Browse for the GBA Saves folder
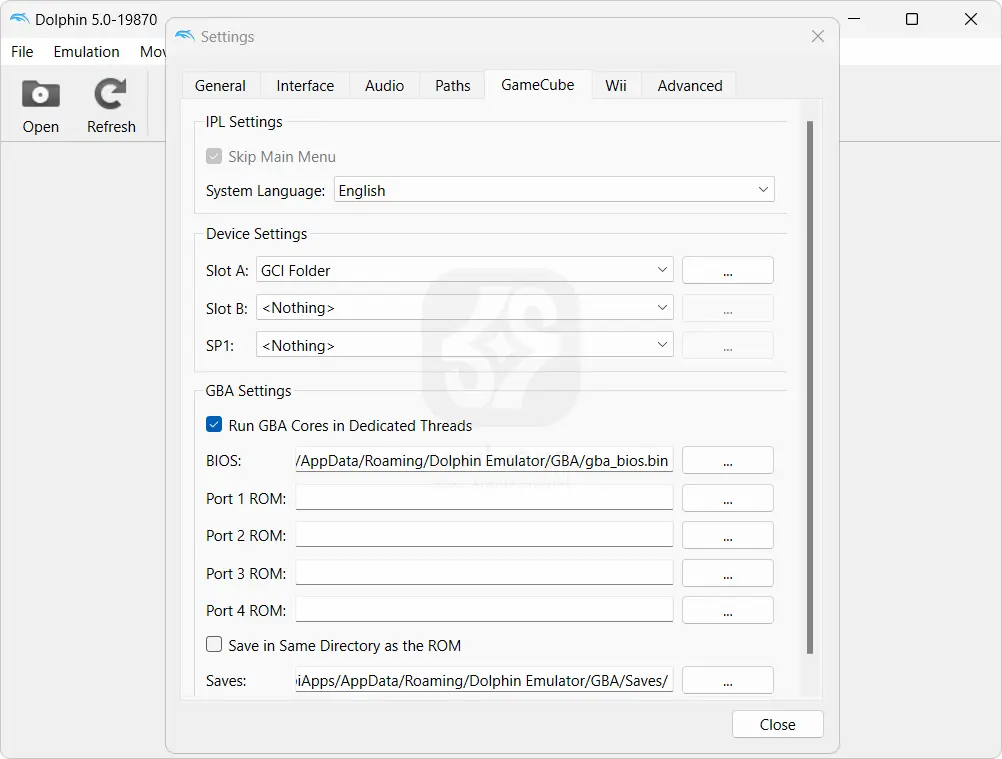The image size is (1002, 759). click(727, 680)
